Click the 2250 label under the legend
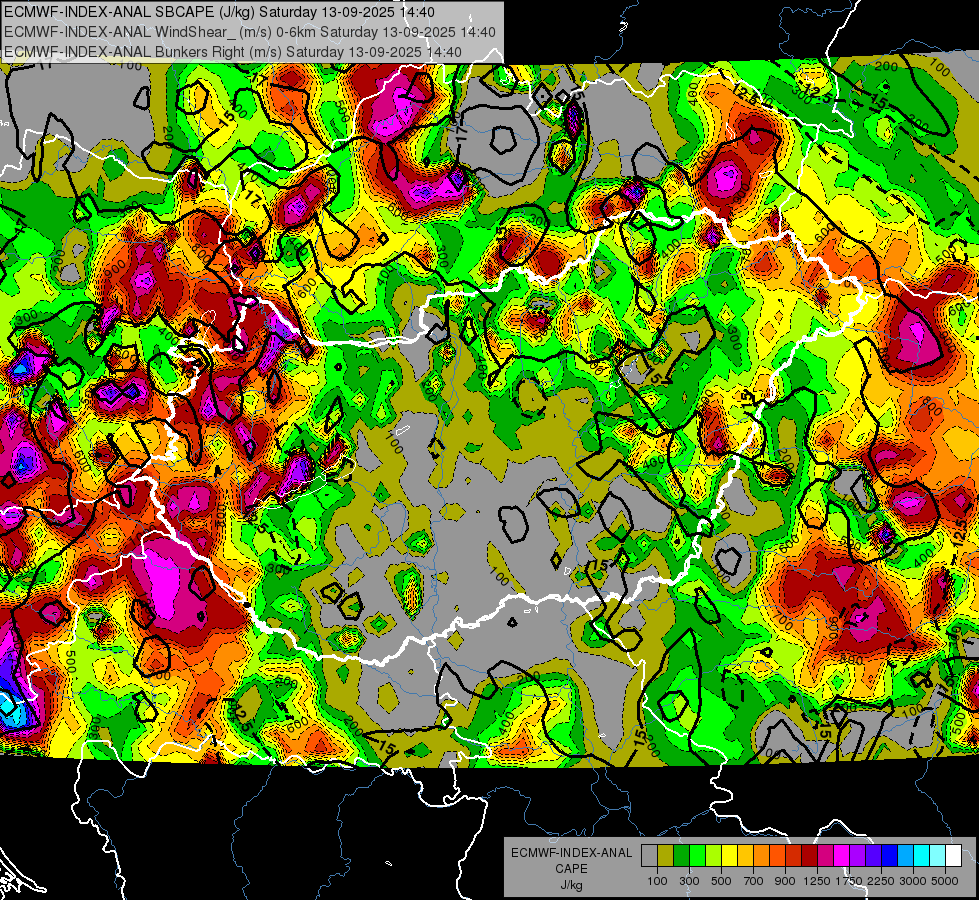 [x=880, y=881]
